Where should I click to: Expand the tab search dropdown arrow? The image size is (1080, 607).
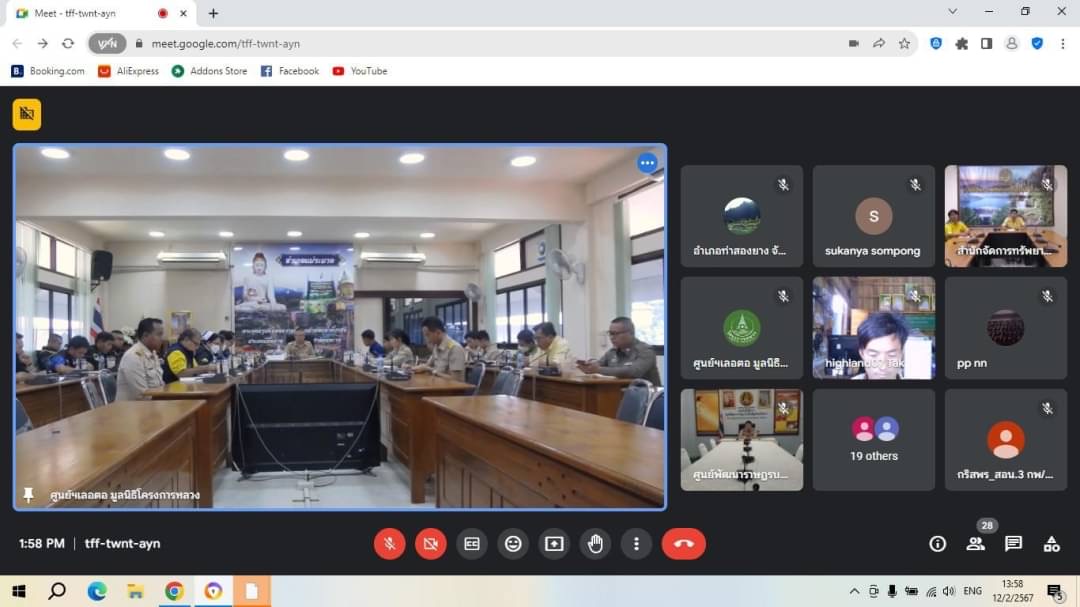tap(953, 12)
